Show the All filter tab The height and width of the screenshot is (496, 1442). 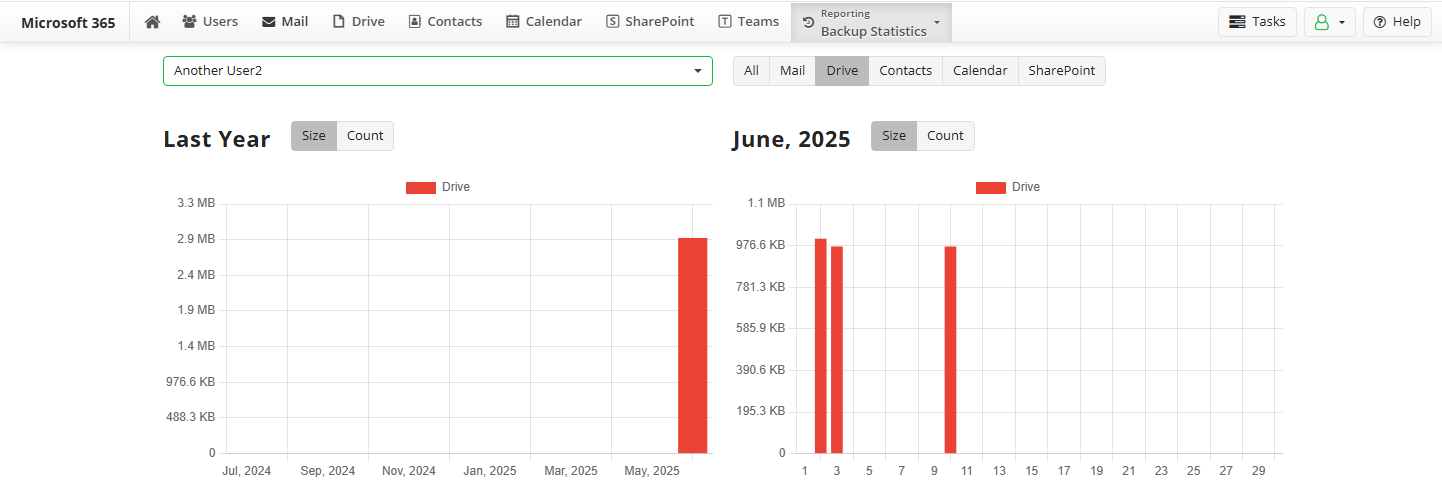click(751, 71)
